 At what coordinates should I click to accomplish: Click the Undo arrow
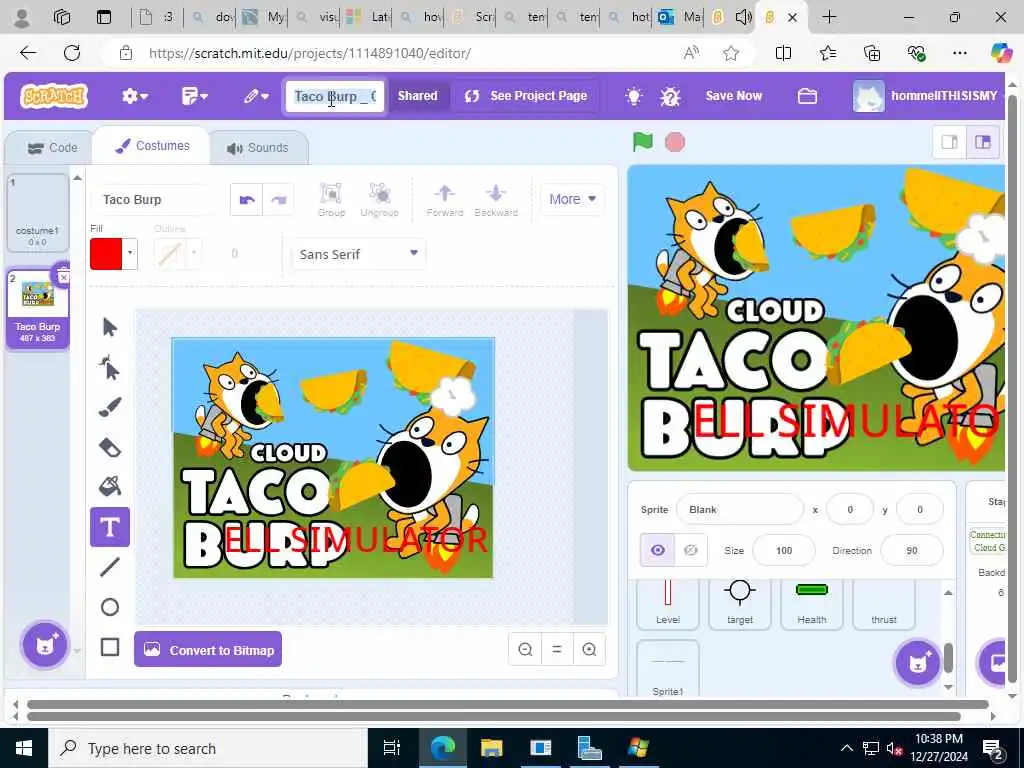pyautogui.click(x=246, y=200)
